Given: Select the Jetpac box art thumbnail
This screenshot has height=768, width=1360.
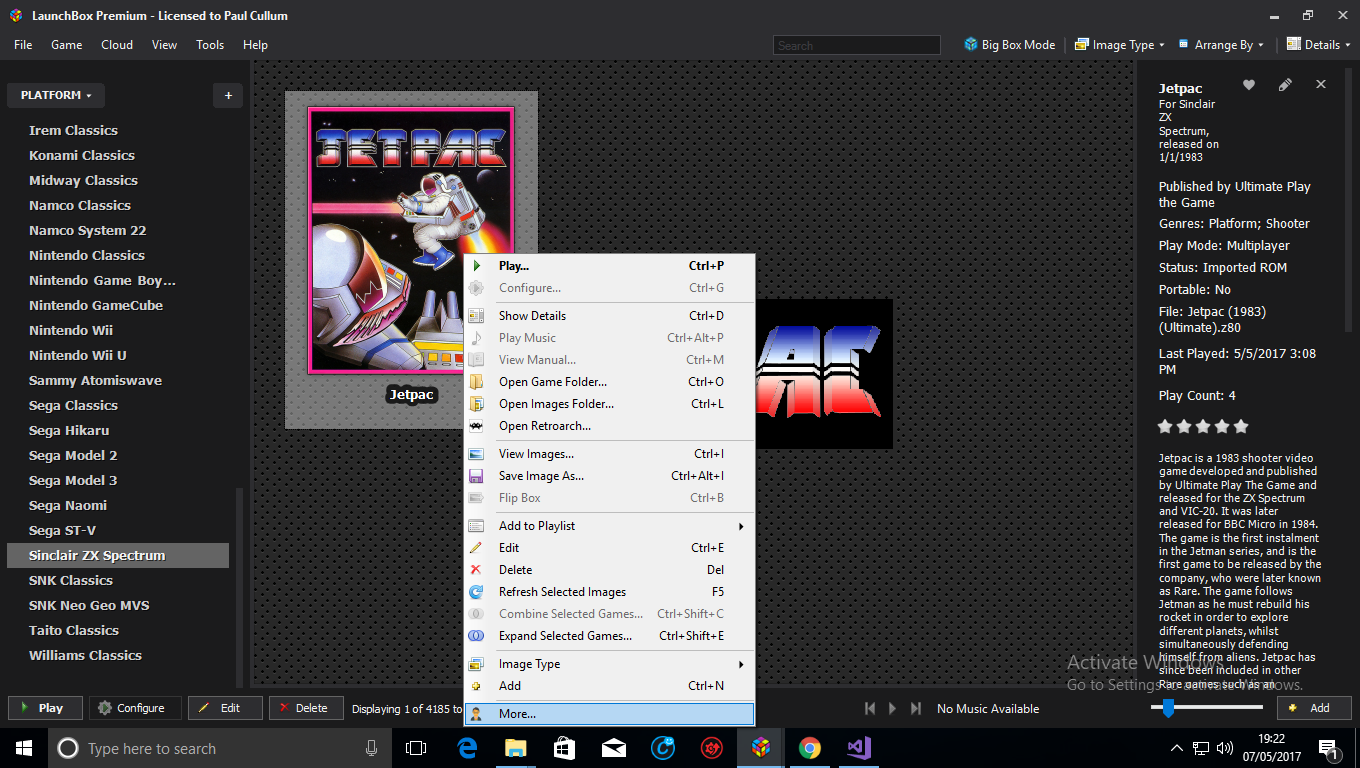Looking at the screenshot, I should (411, 241).
